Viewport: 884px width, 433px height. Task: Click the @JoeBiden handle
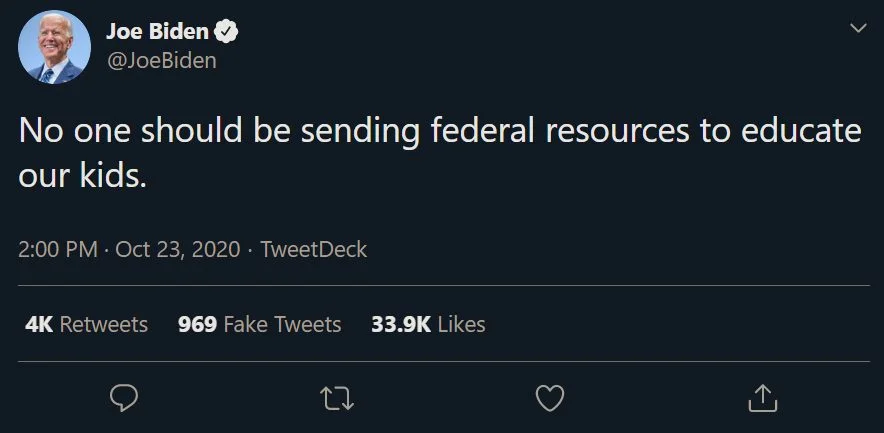tap(161, 60)
